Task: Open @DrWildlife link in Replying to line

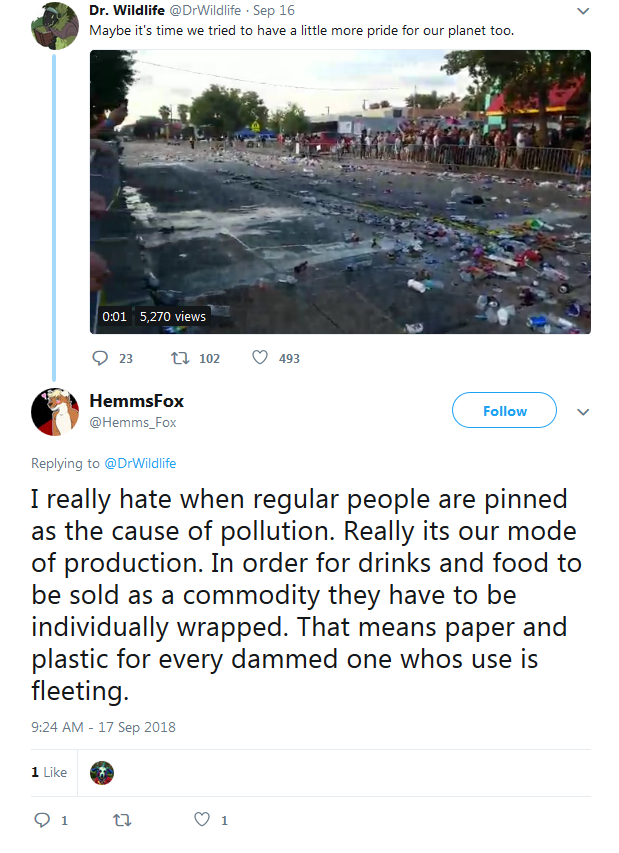Action: 140,463
